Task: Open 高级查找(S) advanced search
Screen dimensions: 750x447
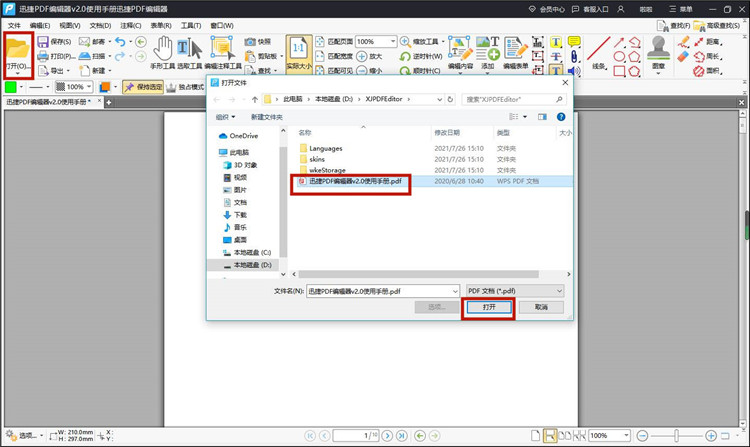Action: point(717,25)
